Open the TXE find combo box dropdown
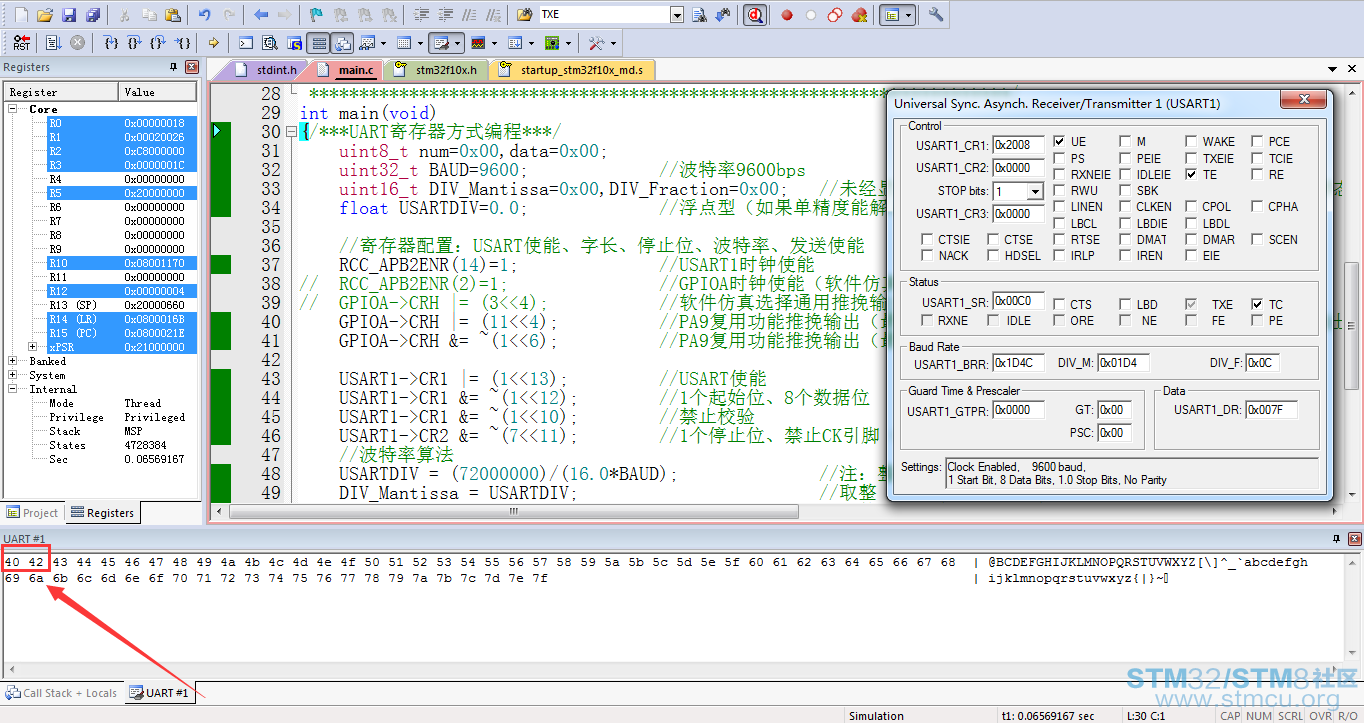This screenshot has width=1364, height=724. (x=677, y=15)
